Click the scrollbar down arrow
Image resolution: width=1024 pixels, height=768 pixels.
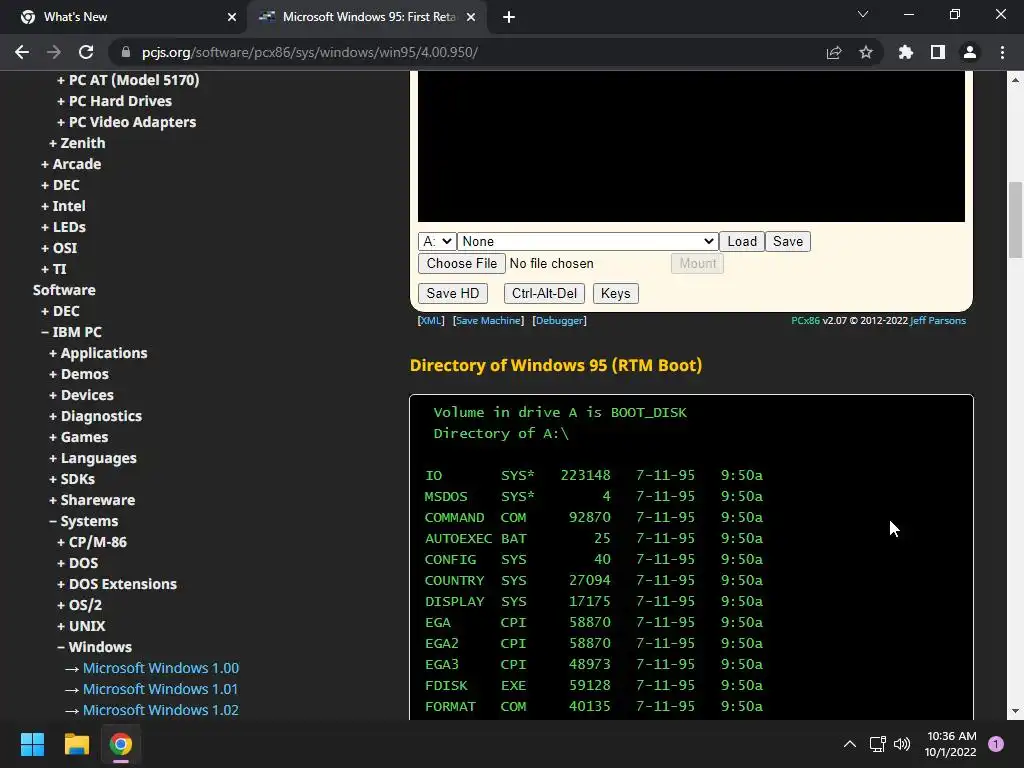coord(1015,711)
